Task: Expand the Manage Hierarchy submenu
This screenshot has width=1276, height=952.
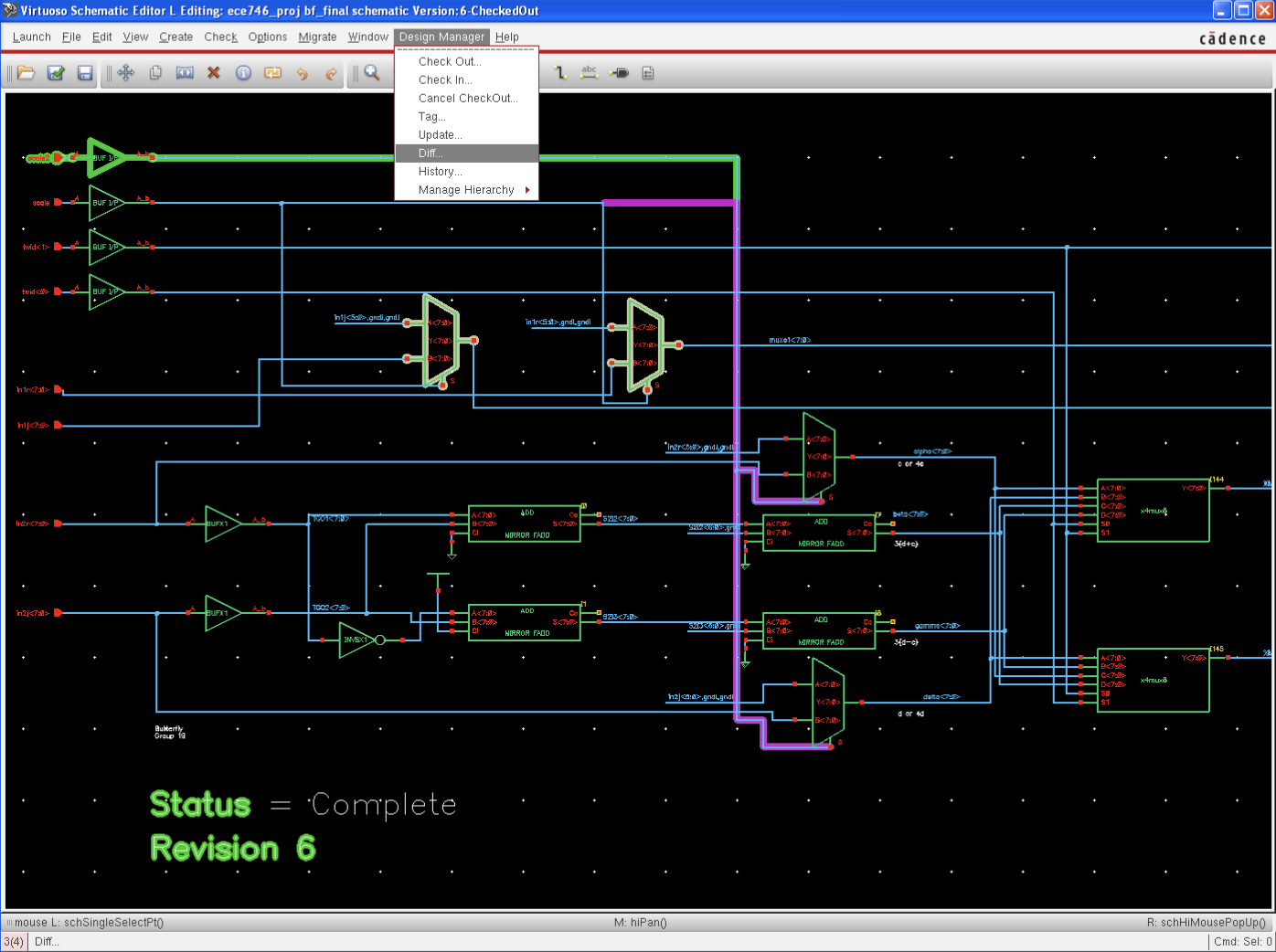Action: pos(466,190)
